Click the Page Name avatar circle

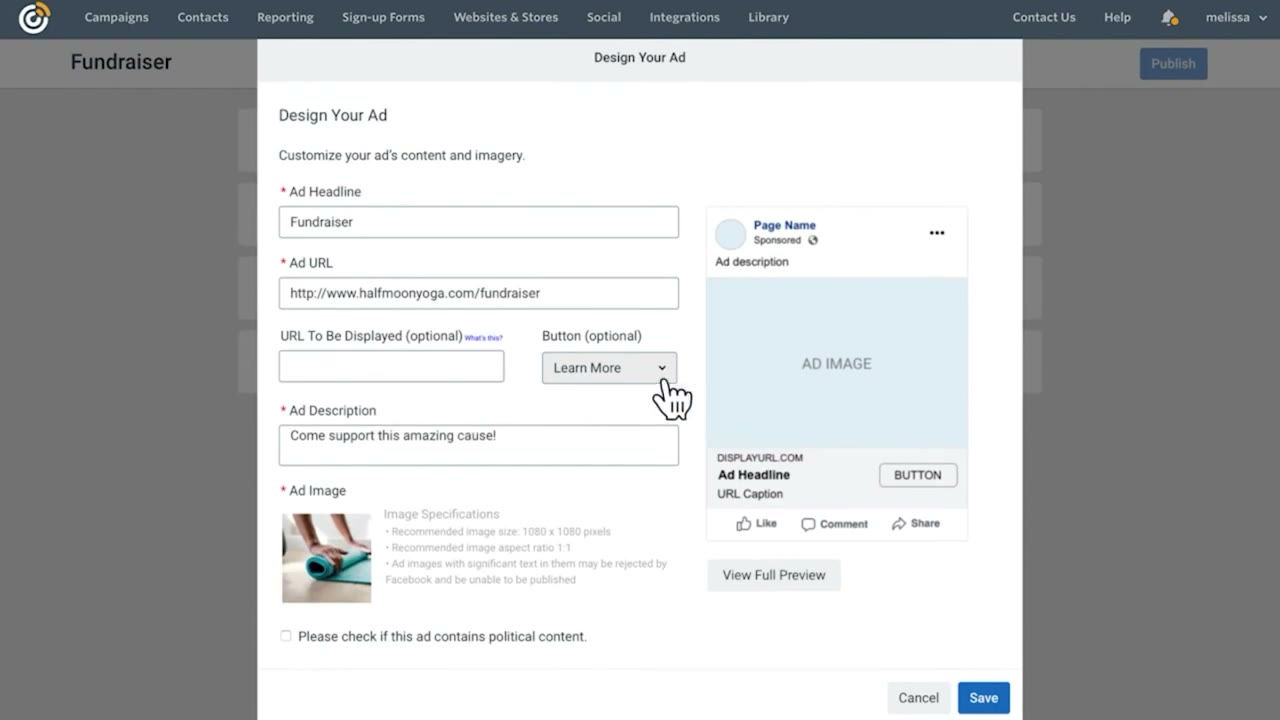click(x=731, y=233)
